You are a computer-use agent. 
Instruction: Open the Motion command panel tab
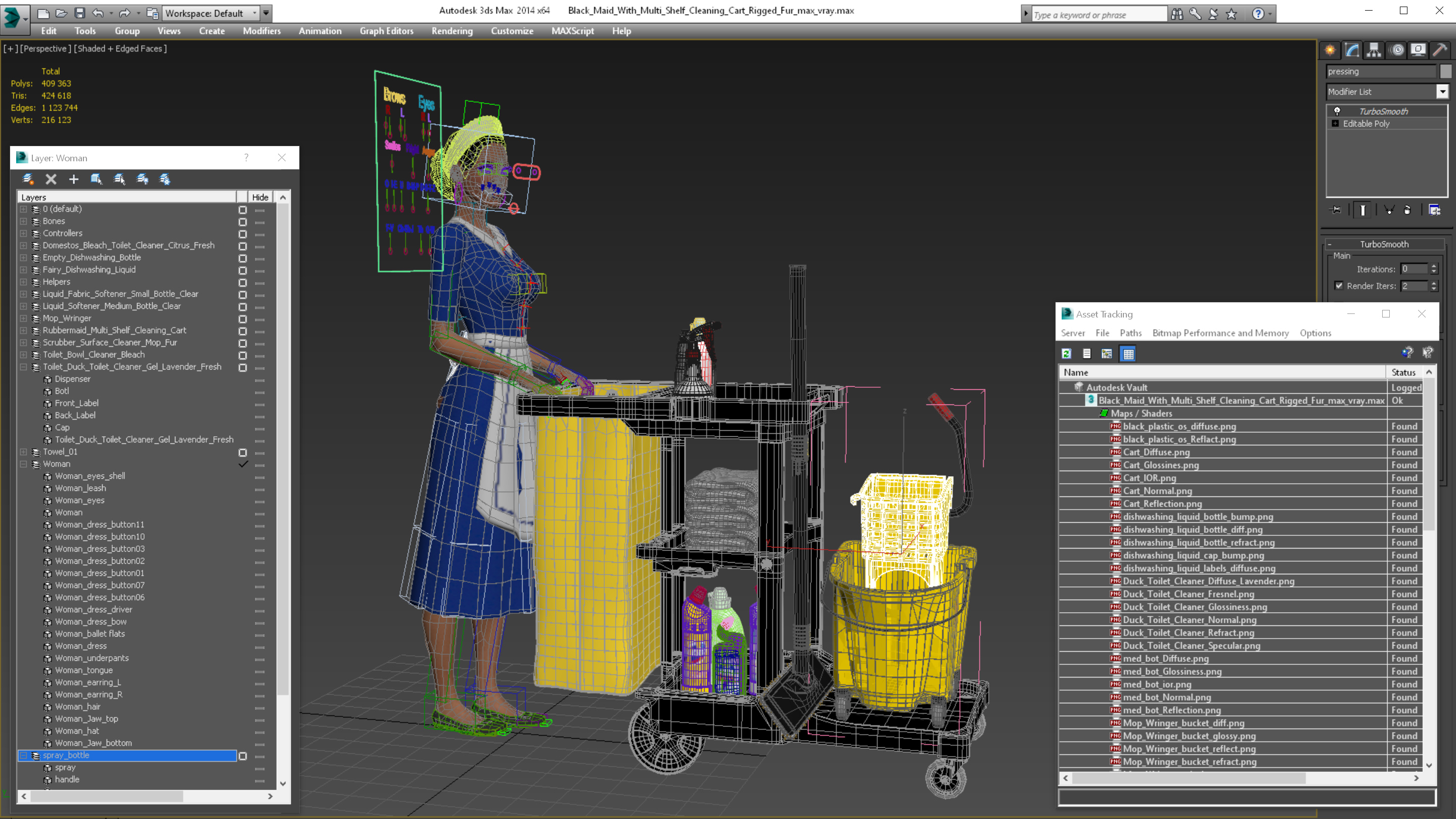[1397, 51]
